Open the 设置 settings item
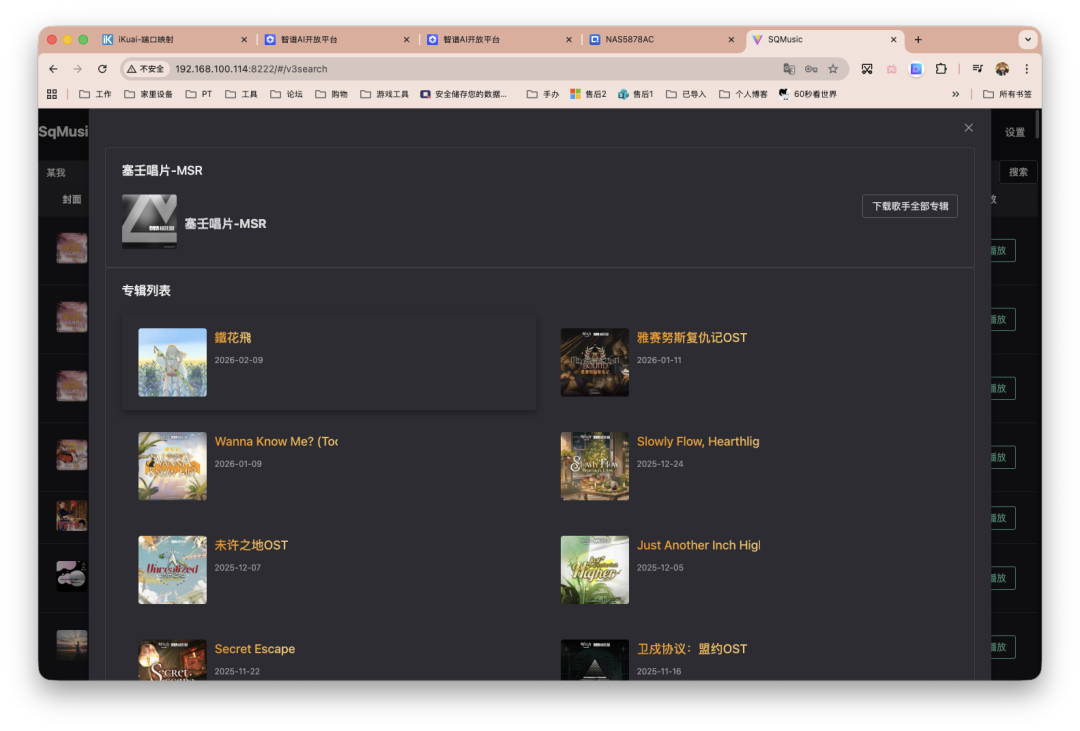 (x=1016, y=131)
